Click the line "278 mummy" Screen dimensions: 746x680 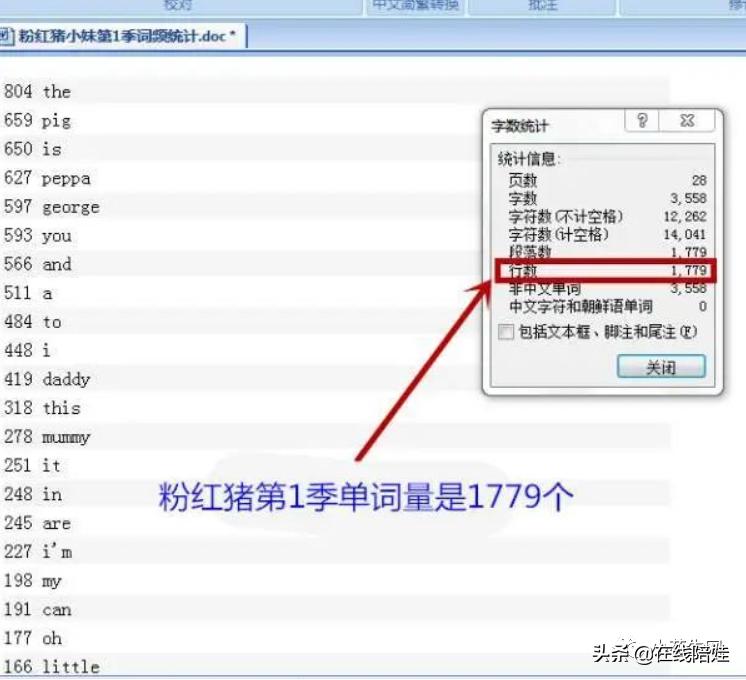pos(47,437)
